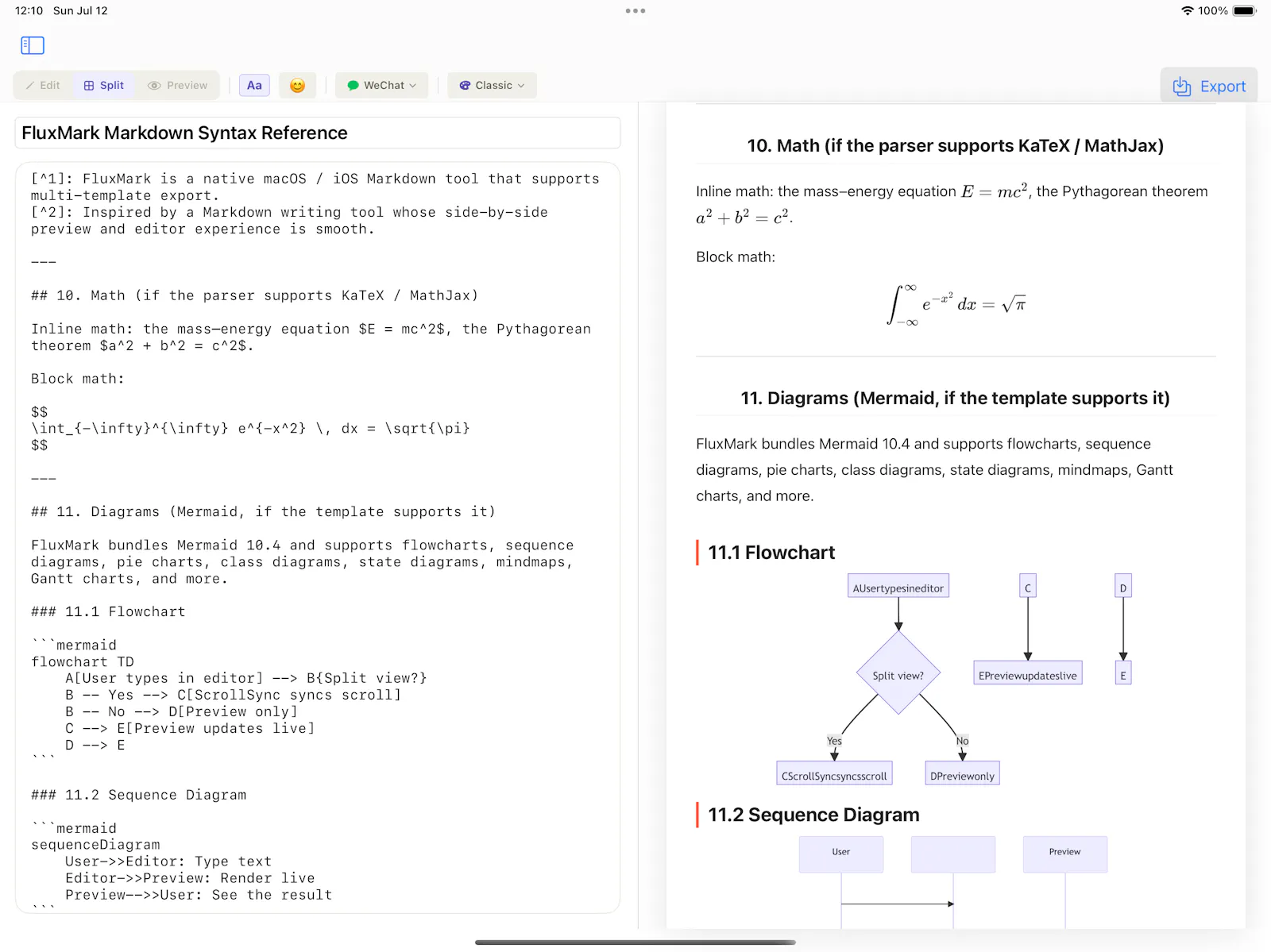This screenshot has height=952, width=1271.
Task: Click '11.1 Flowchart' heading in preview
Action: (x=771, y=553)
